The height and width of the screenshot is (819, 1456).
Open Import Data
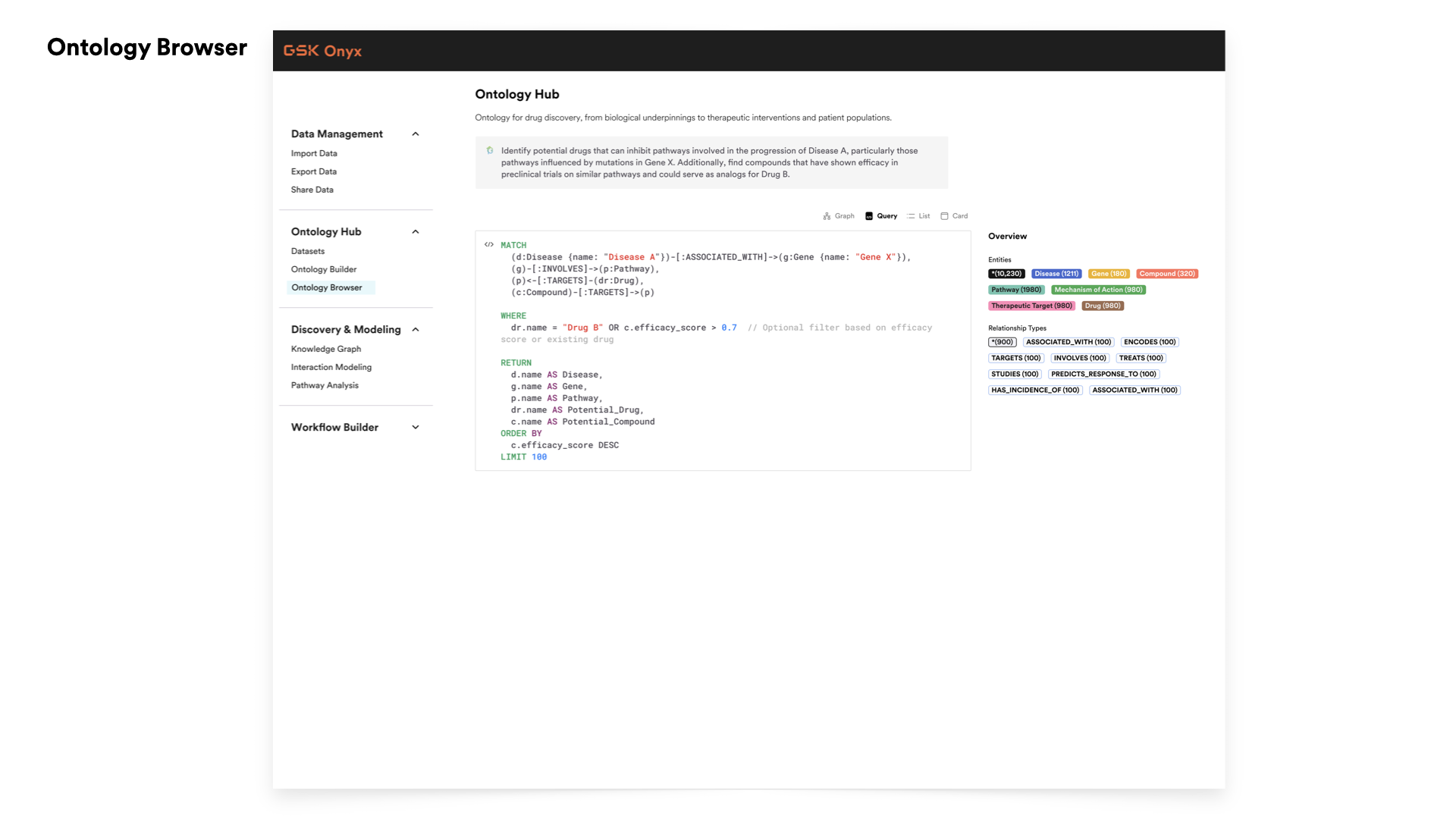pyautogui.click(x=314, y=153)
